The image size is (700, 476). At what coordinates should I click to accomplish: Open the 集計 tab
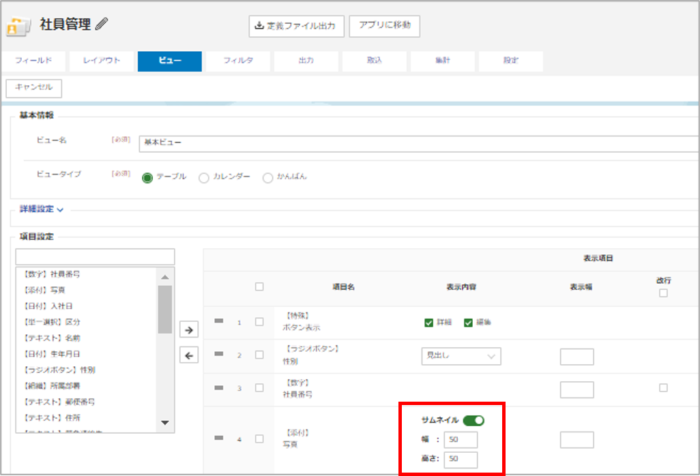[442, 61]
